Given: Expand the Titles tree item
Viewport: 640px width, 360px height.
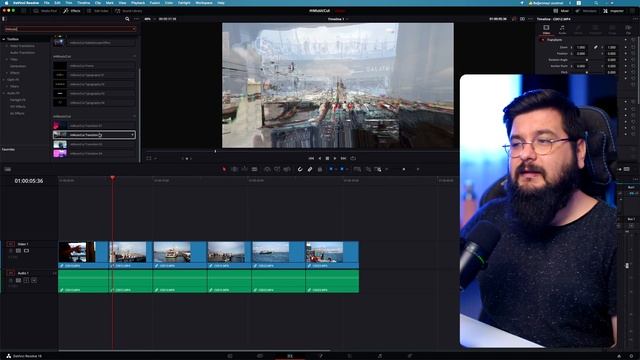Looking at the screenshot, I should (x=7, y=60).
